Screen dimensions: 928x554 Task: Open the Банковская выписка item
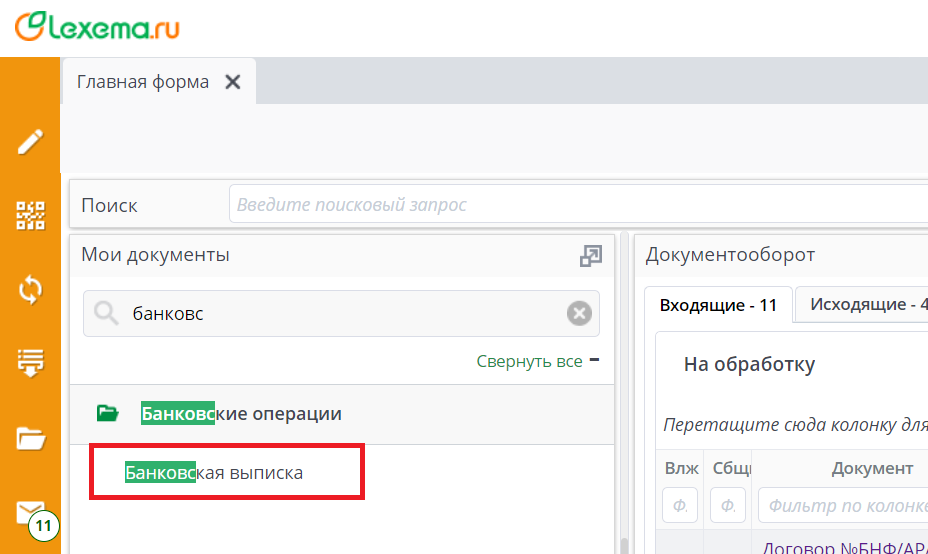click(214, 472)
